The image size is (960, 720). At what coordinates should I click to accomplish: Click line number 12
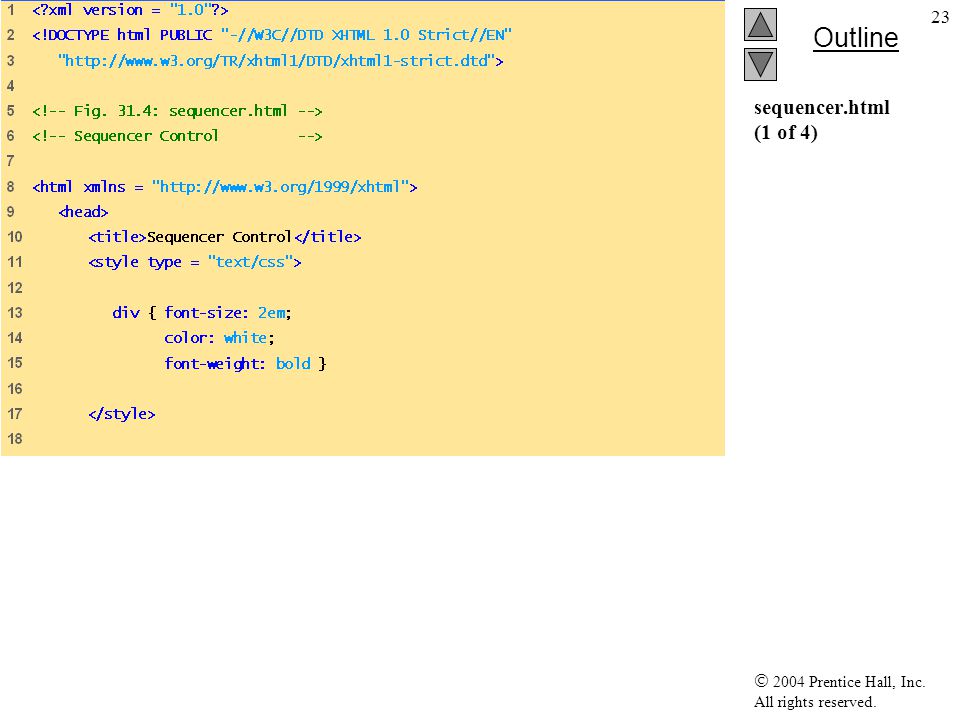point(15,288)
